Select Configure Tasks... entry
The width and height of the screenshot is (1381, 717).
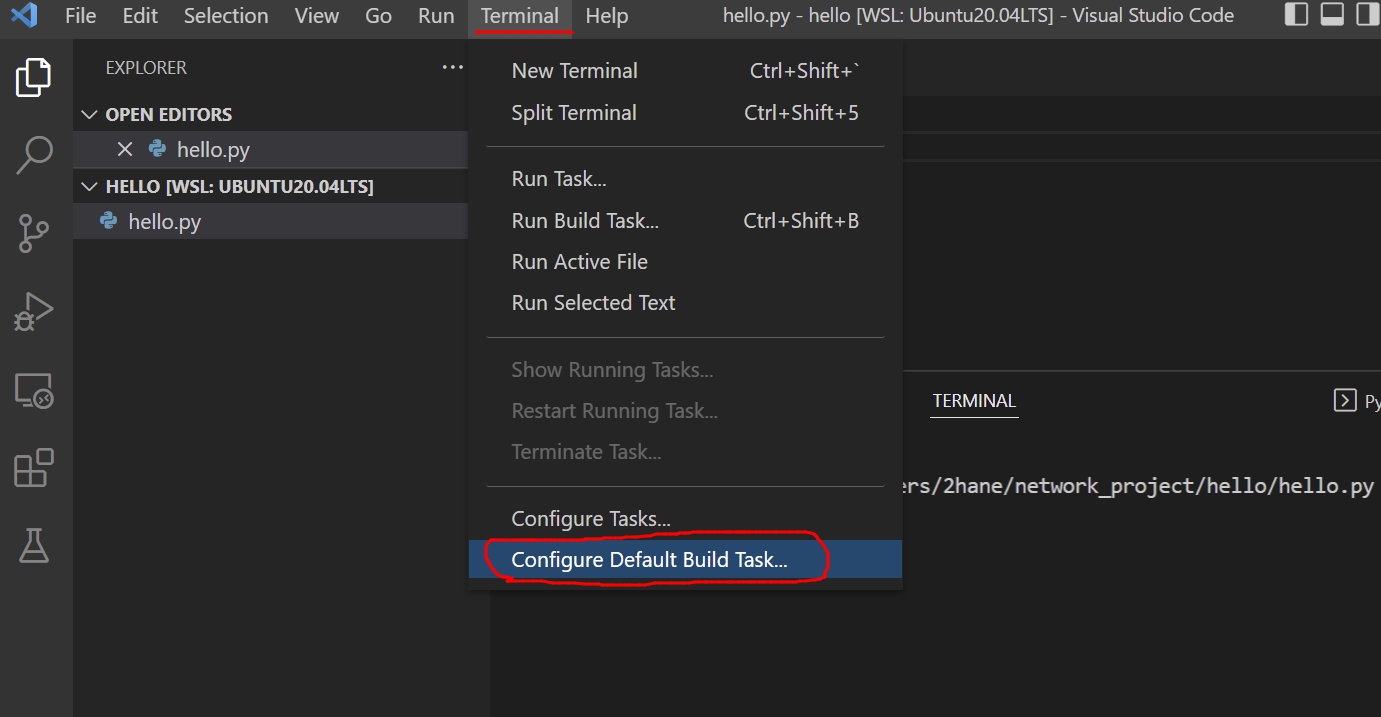pyautogui.click(x=685, y=519)
